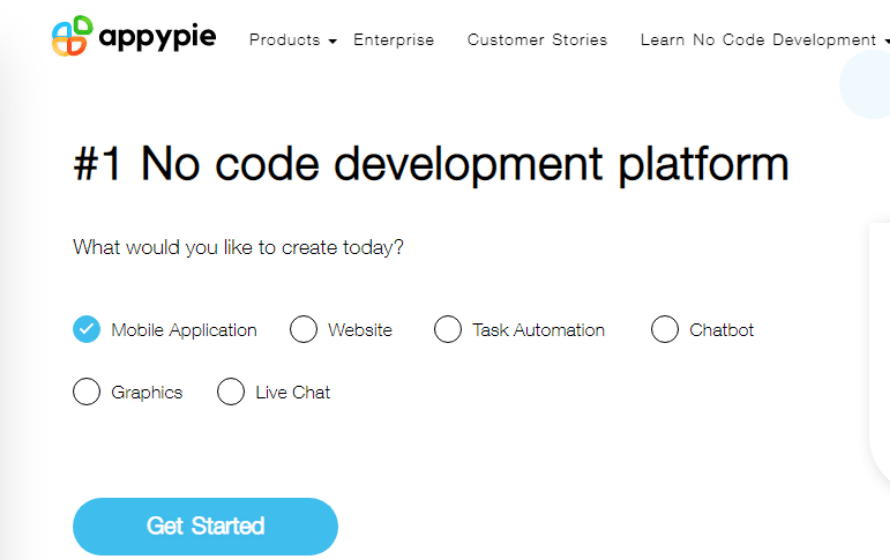Image resolution: width=890 pixels, height=560 pixels.
Task: Click the Get Started button
Action: 205,526
